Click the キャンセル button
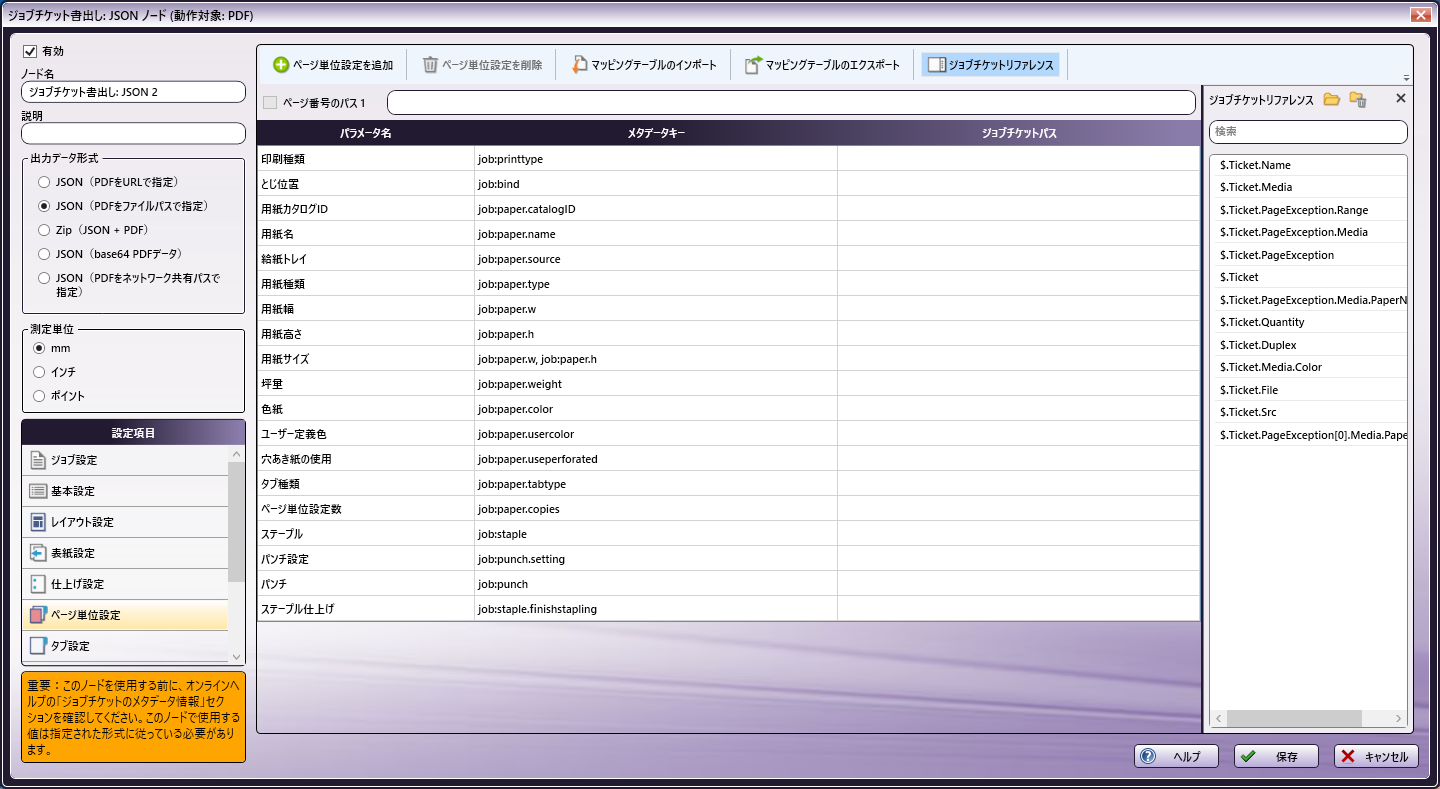 pos(1376,756)
